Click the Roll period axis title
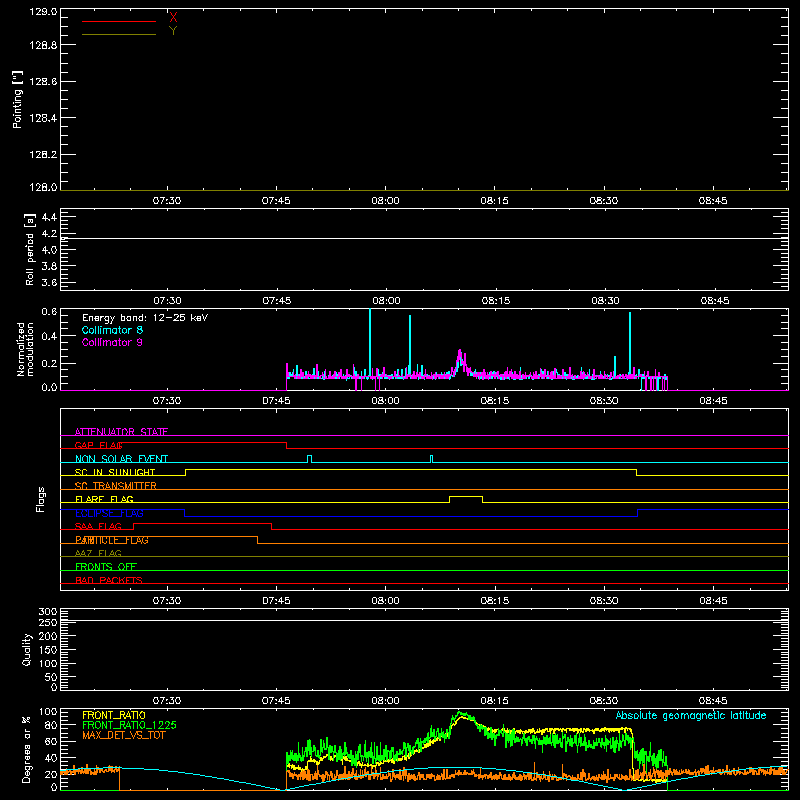 tap(30, 249)
